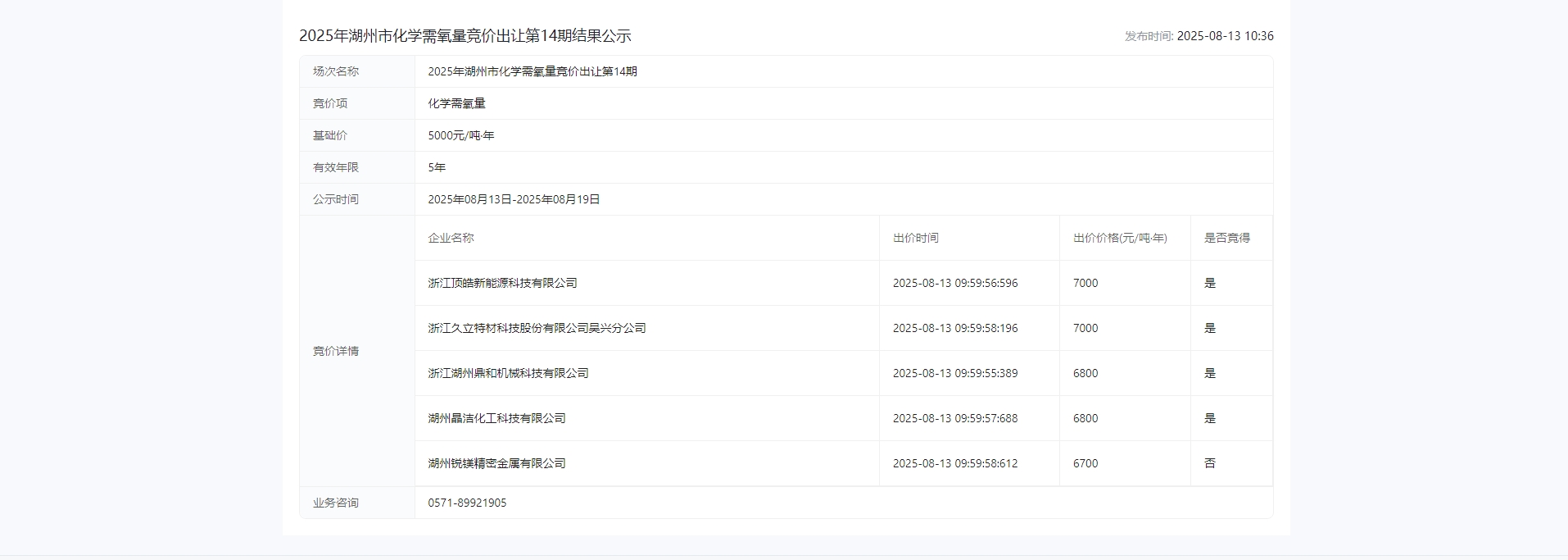This screenshot has width=1568, height=560.
Task: Click the 出价时间 column header
Action: [x=915, y=238]
